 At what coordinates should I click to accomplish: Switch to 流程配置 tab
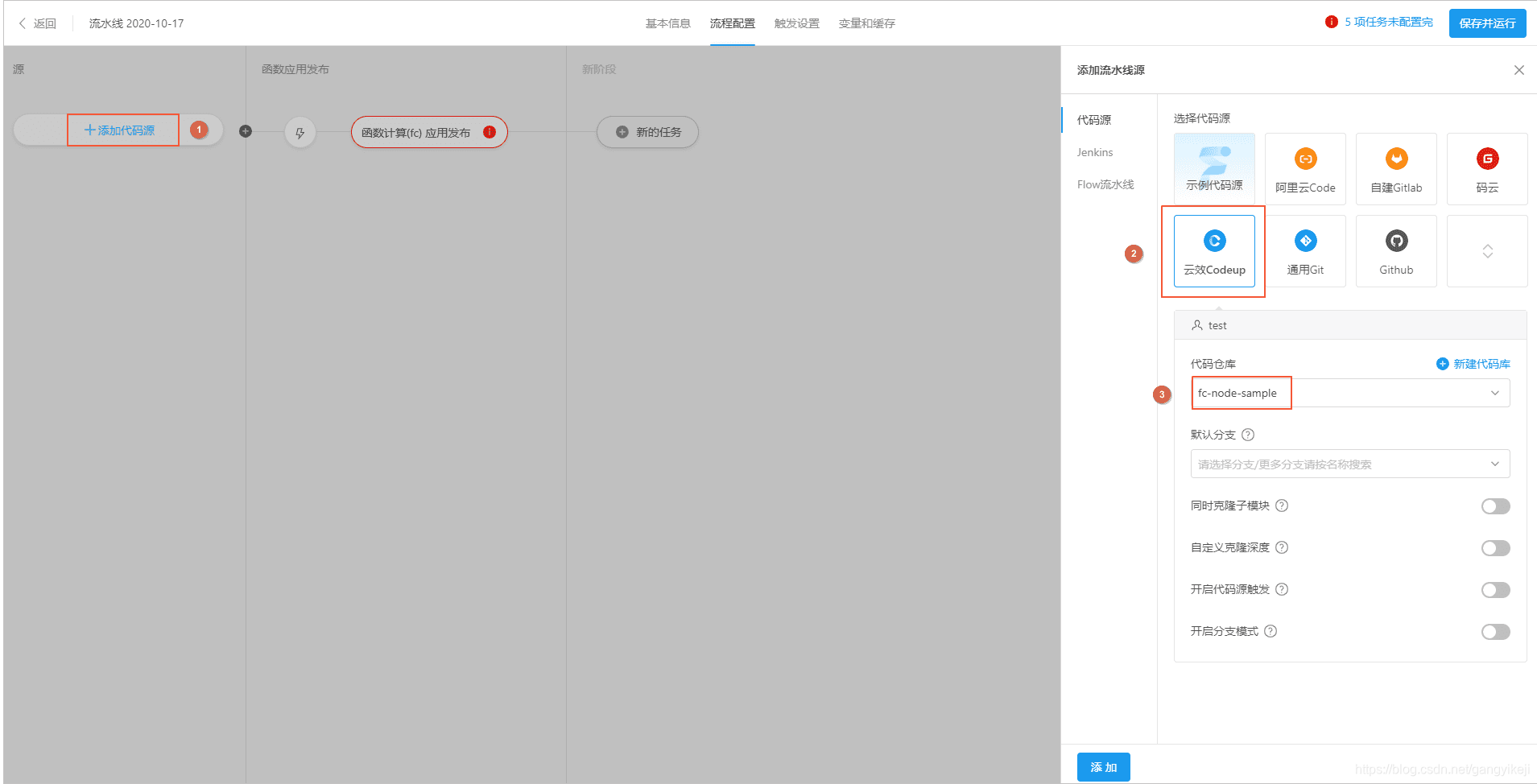point(732,23)
